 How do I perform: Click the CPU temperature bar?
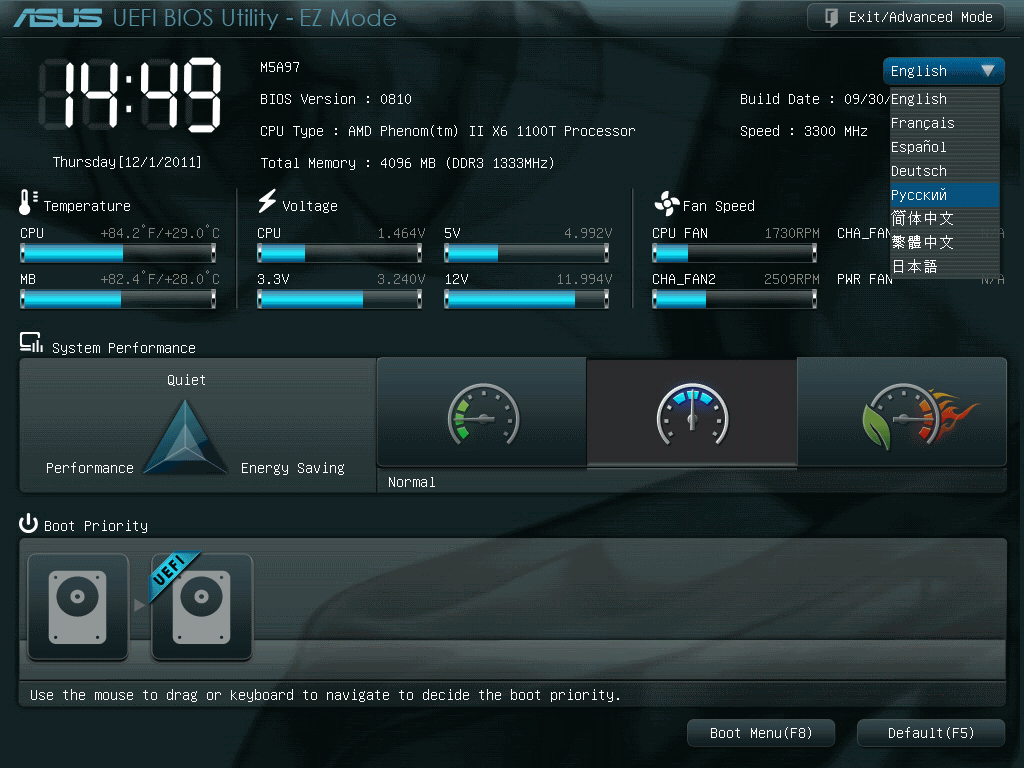pyautogui.click(x=118, y=253)
